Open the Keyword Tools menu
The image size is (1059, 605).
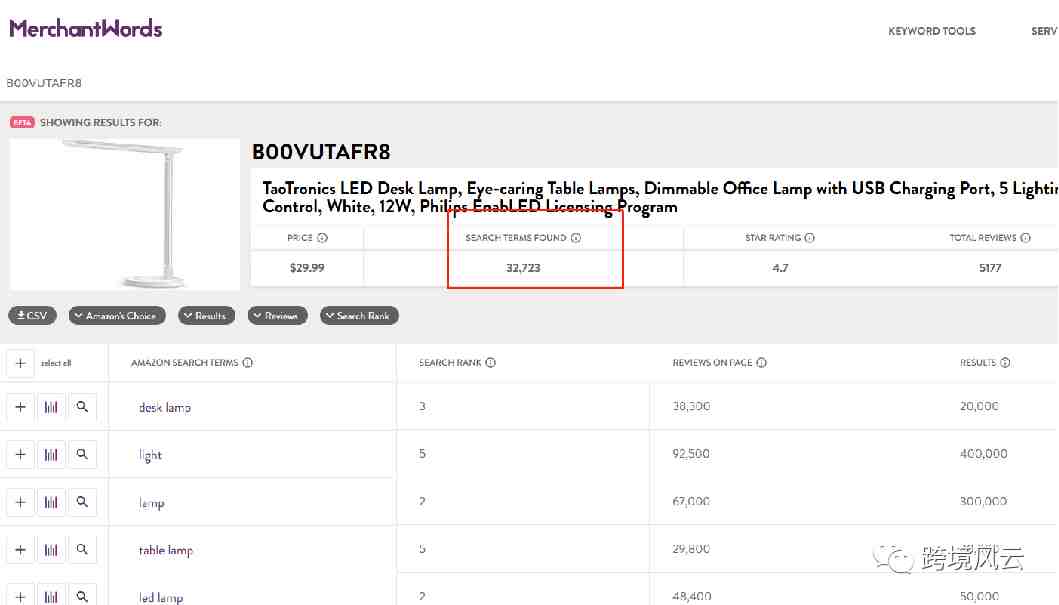click(931, 31)
